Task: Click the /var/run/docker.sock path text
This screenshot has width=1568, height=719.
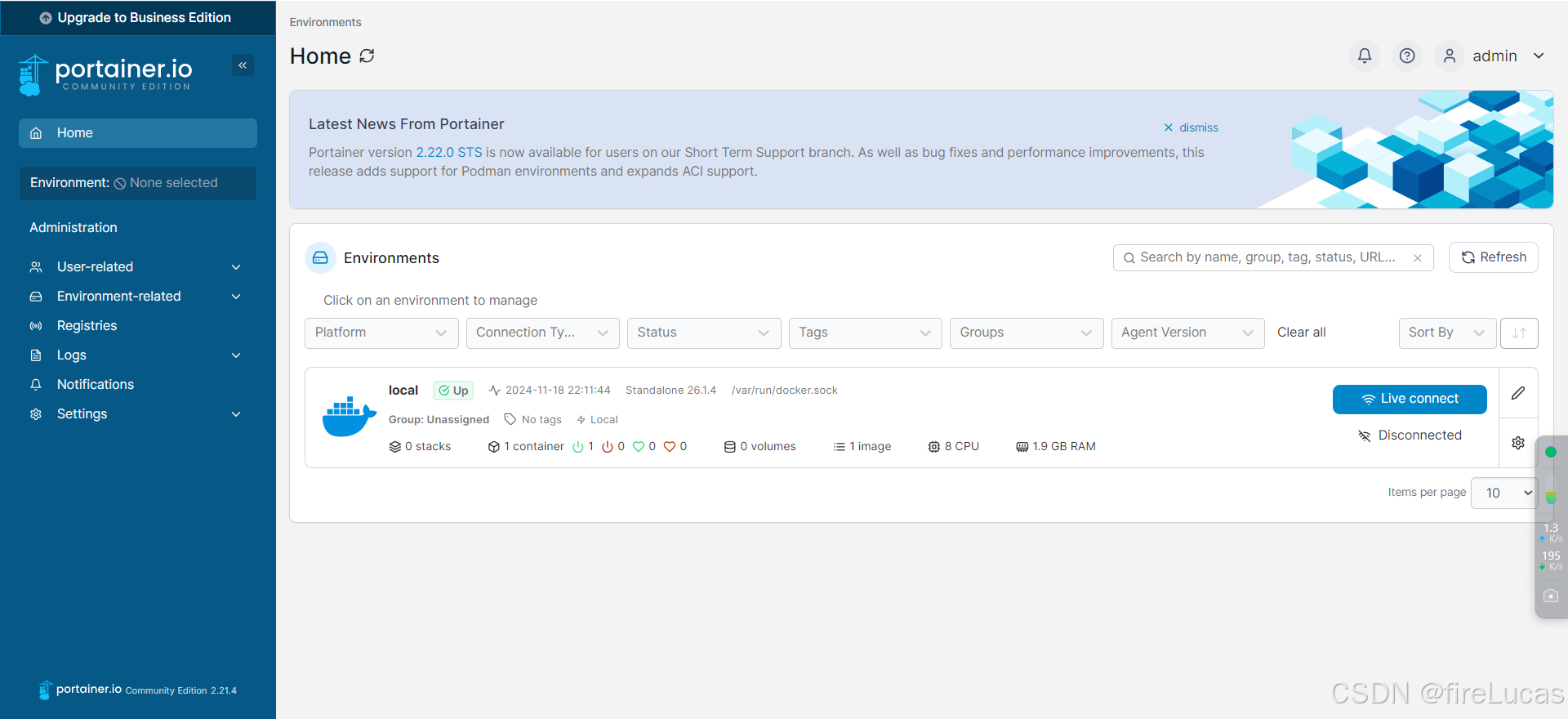Action: coord(785,391)
